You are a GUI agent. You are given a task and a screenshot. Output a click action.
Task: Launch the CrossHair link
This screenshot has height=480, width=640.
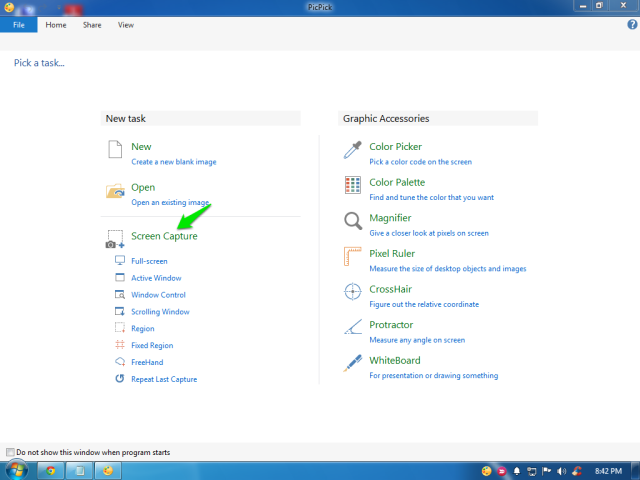(x=391, y=289)
